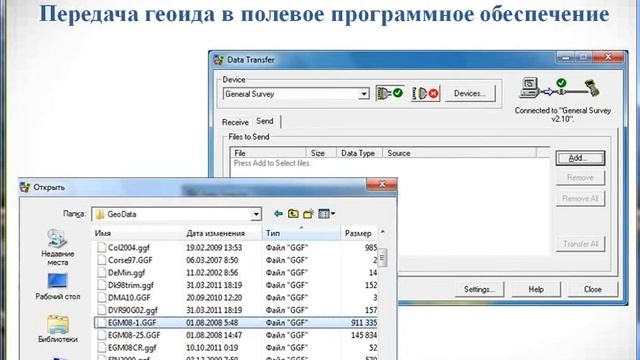Open the view menu icon dropdown
Image resolution: width=640 pixels, height=360 pixels.
[327, 214]
